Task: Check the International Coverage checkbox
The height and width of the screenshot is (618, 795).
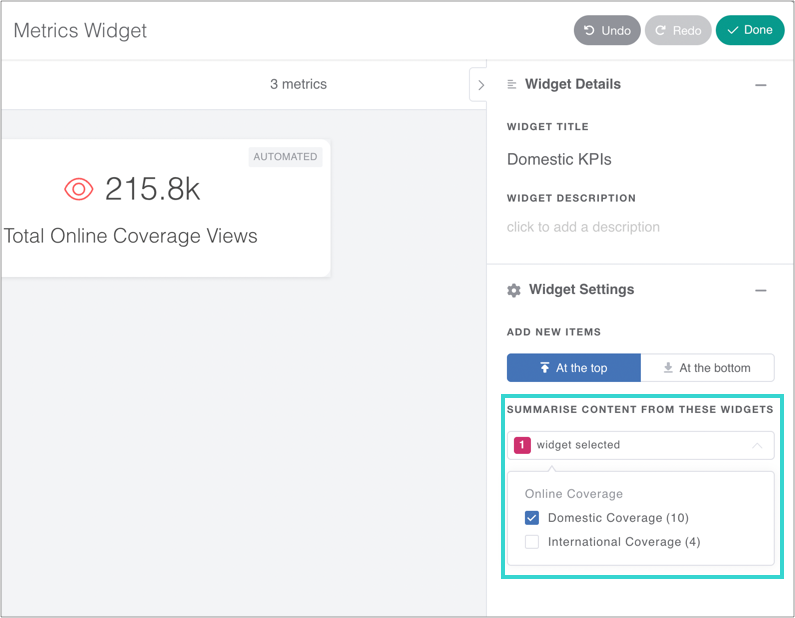Action: pyautogui.click(x=532, y=542)
